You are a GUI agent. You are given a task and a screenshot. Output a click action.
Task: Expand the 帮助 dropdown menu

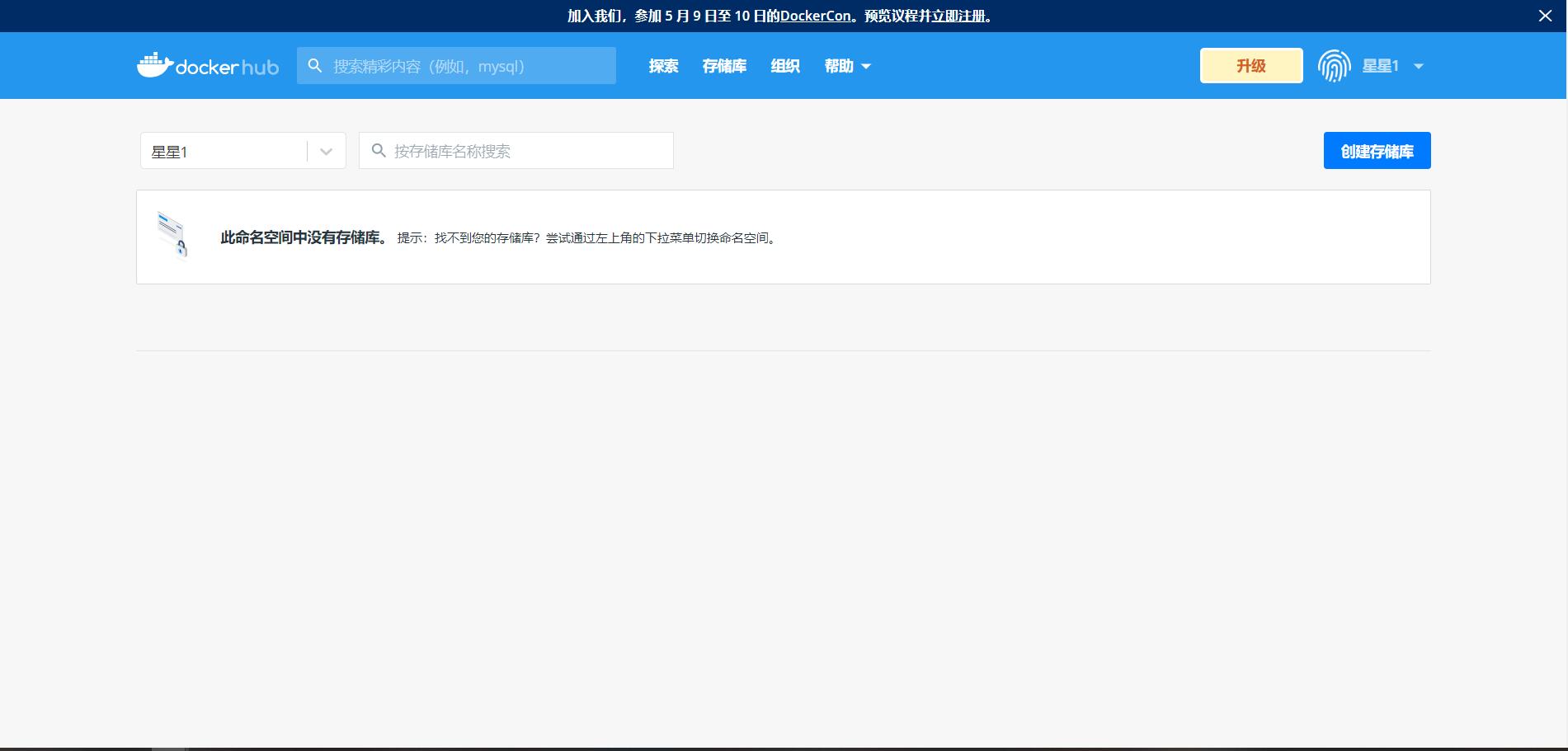[847, 66]
